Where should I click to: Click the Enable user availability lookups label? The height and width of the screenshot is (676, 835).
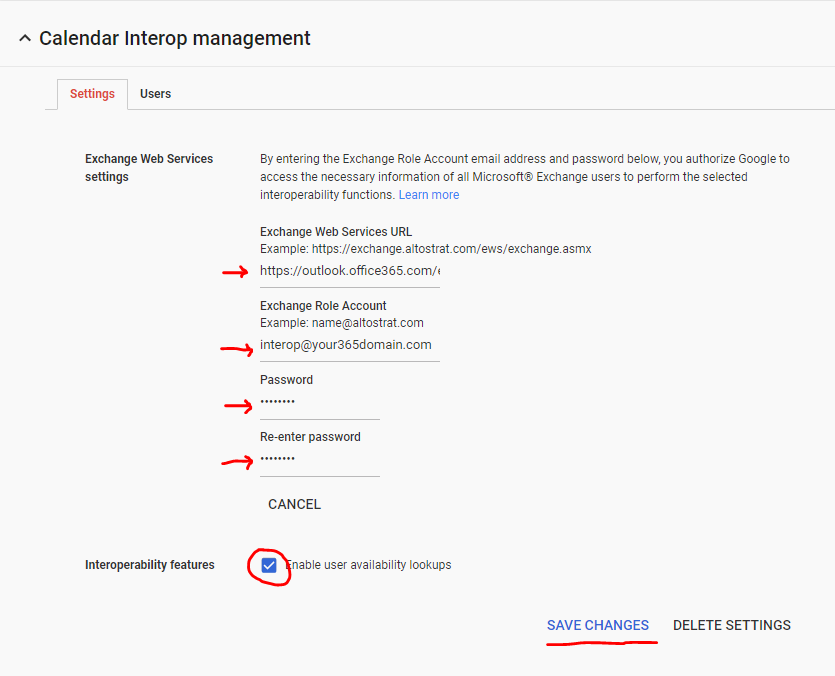point(369,565)
